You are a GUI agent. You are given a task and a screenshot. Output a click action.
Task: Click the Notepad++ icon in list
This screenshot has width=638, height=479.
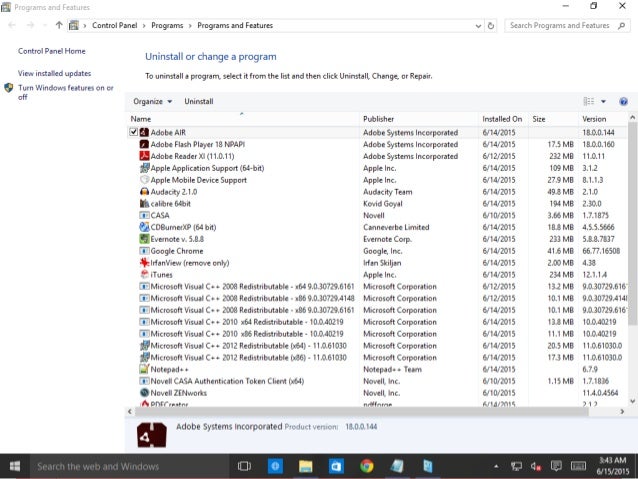pos(144,369)
